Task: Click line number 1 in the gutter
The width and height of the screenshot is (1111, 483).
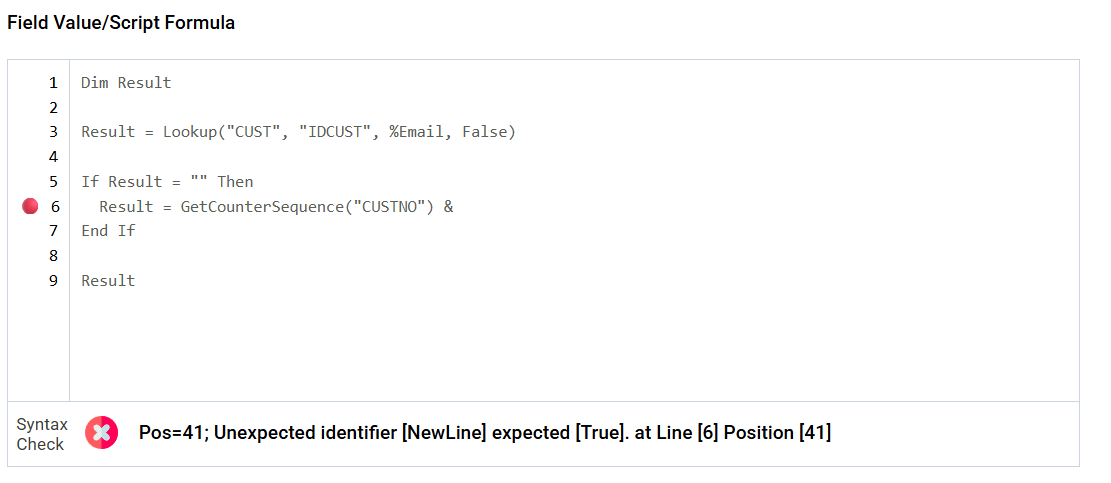Action: coord(53,83)
